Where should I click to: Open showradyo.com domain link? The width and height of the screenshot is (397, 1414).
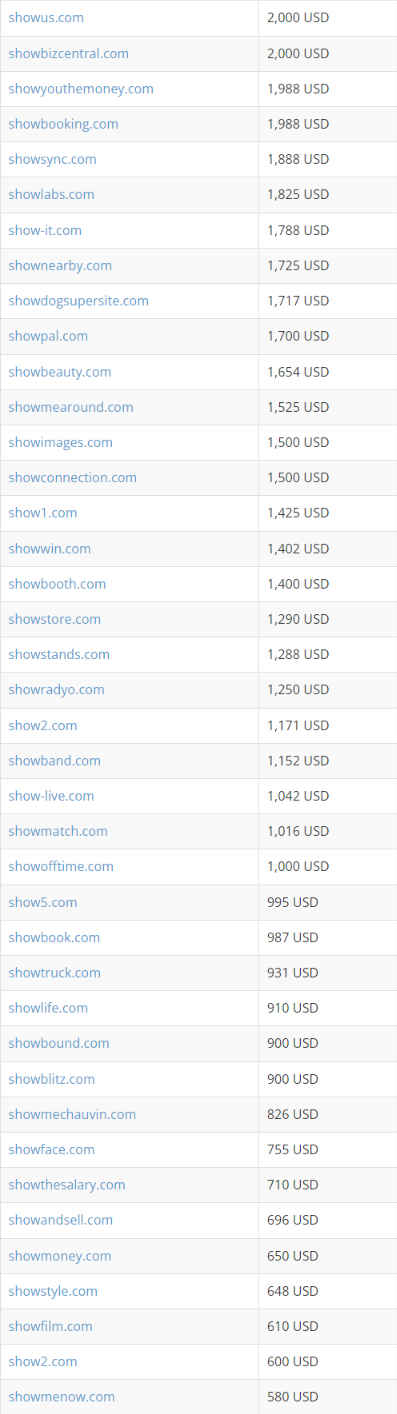click(x=56, y=690)
